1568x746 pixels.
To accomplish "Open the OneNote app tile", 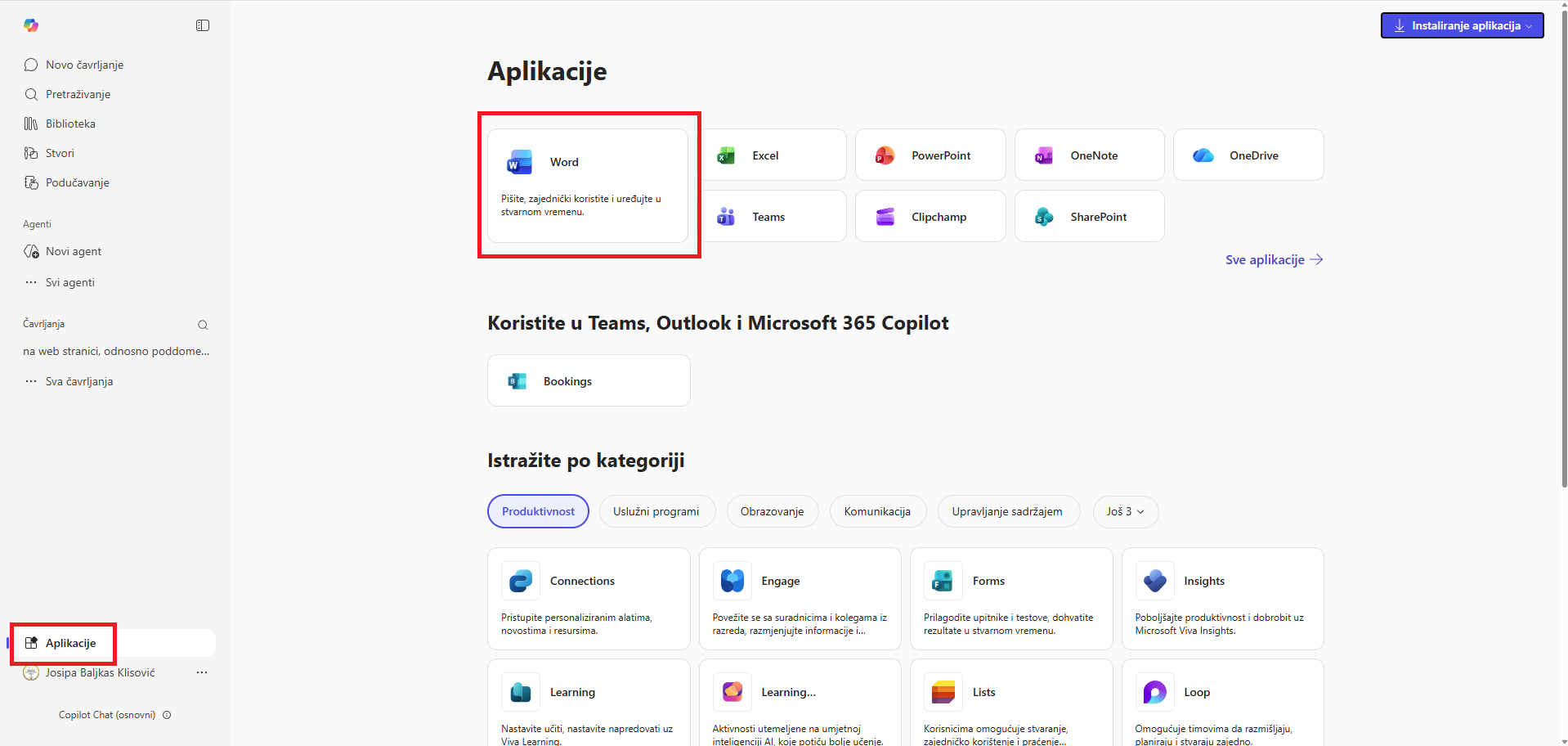I will point(1089,155).
